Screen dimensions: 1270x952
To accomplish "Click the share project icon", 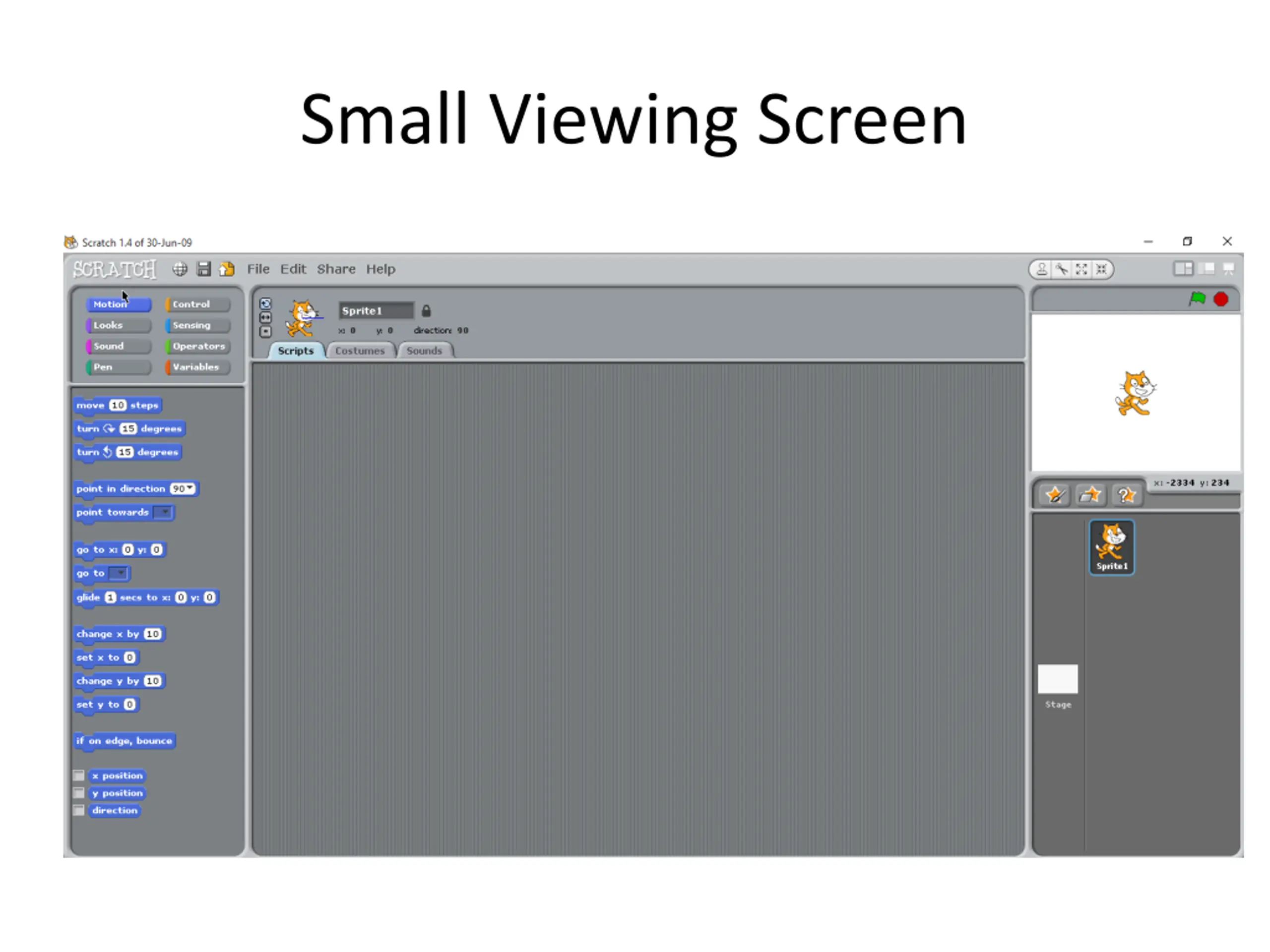I will [x=227, y=269].
